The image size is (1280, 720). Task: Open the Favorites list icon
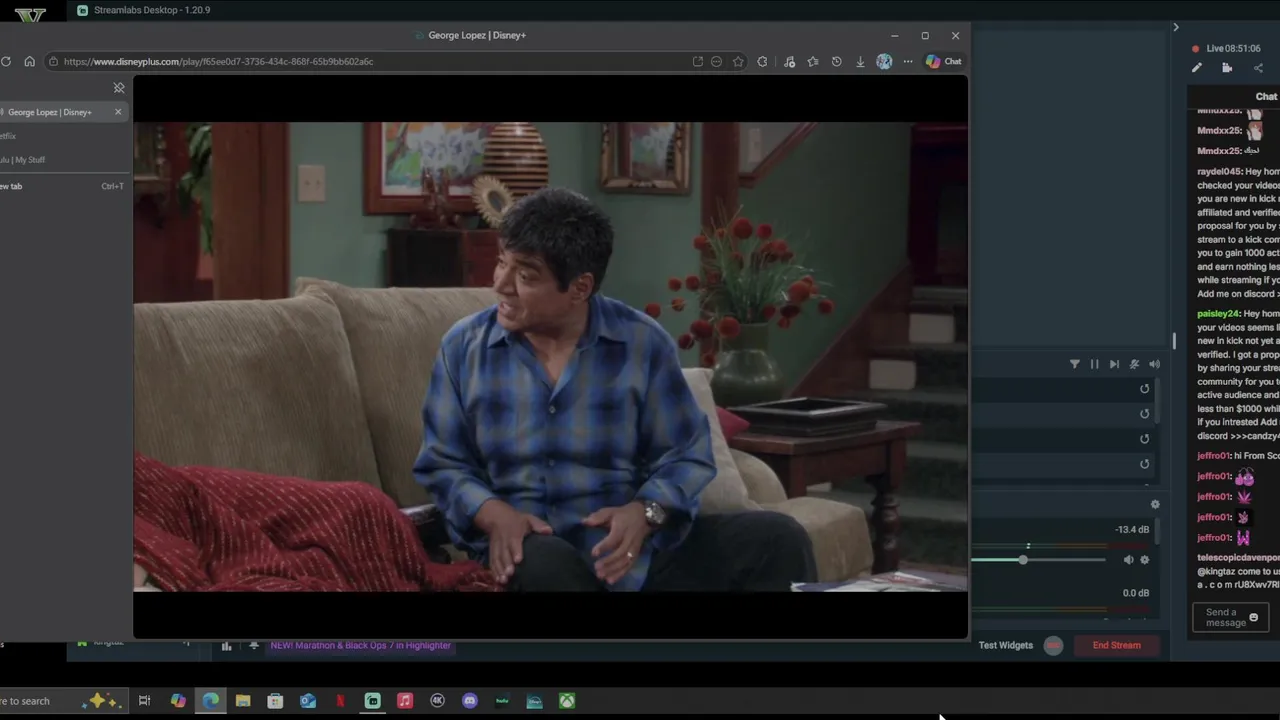click(x=813, y=62)
